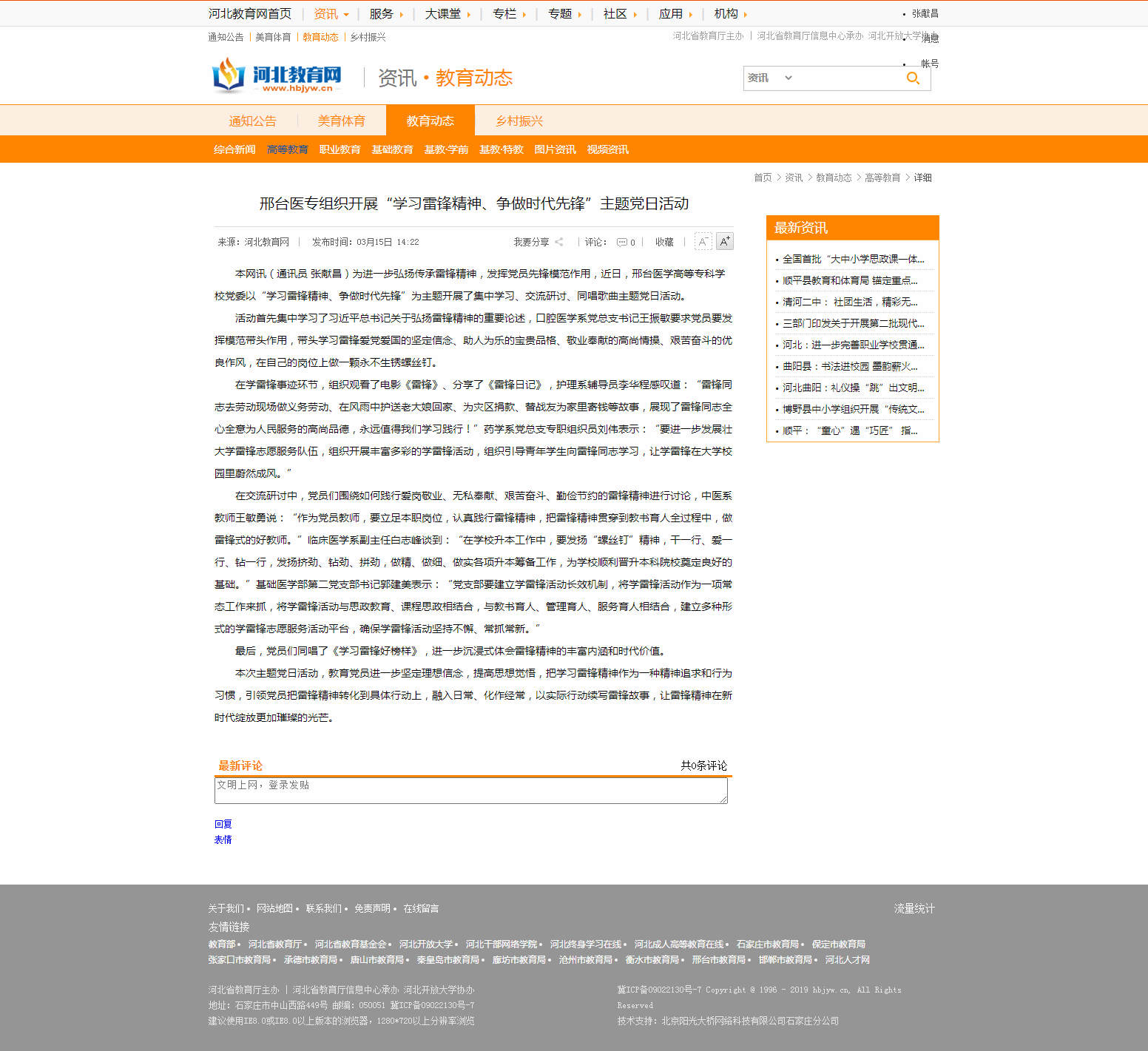Open news item 曲阳县：书法进校园
Viewport: 1148px width, 1051px height.
coord(850,366)
